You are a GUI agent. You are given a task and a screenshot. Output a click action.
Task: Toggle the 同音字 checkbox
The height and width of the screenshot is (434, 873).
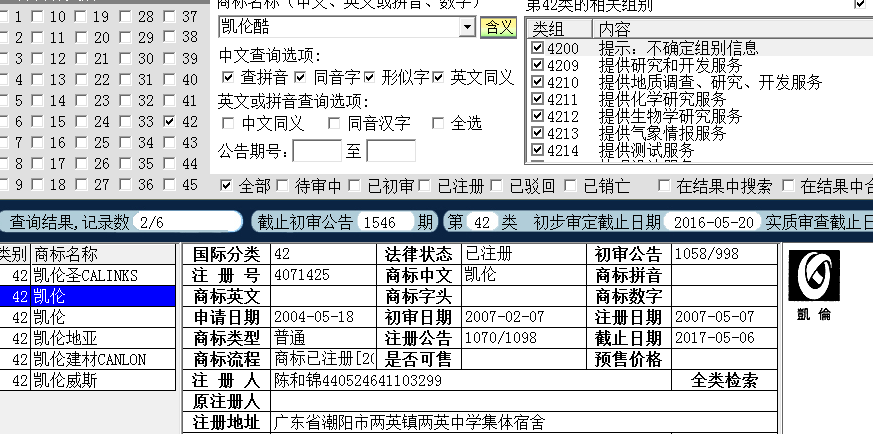tap(301, 77)
